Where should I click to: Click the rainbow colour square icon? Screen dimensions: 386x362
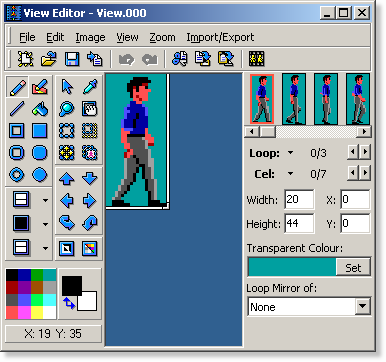pyautogui.click(x=90, y=249)
